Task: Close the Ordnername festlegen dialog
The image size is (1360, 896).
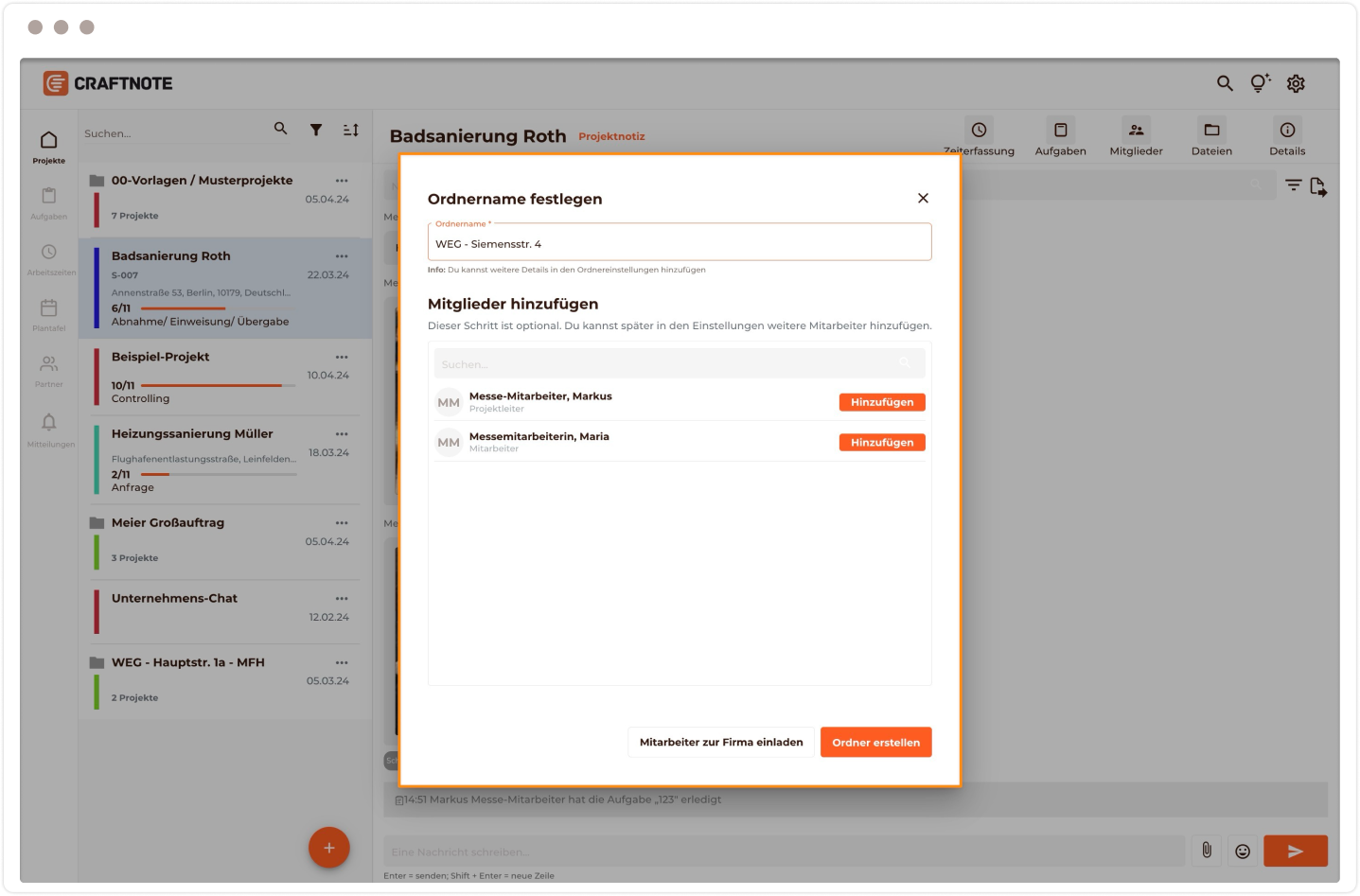Action: [x=923, y=198]
